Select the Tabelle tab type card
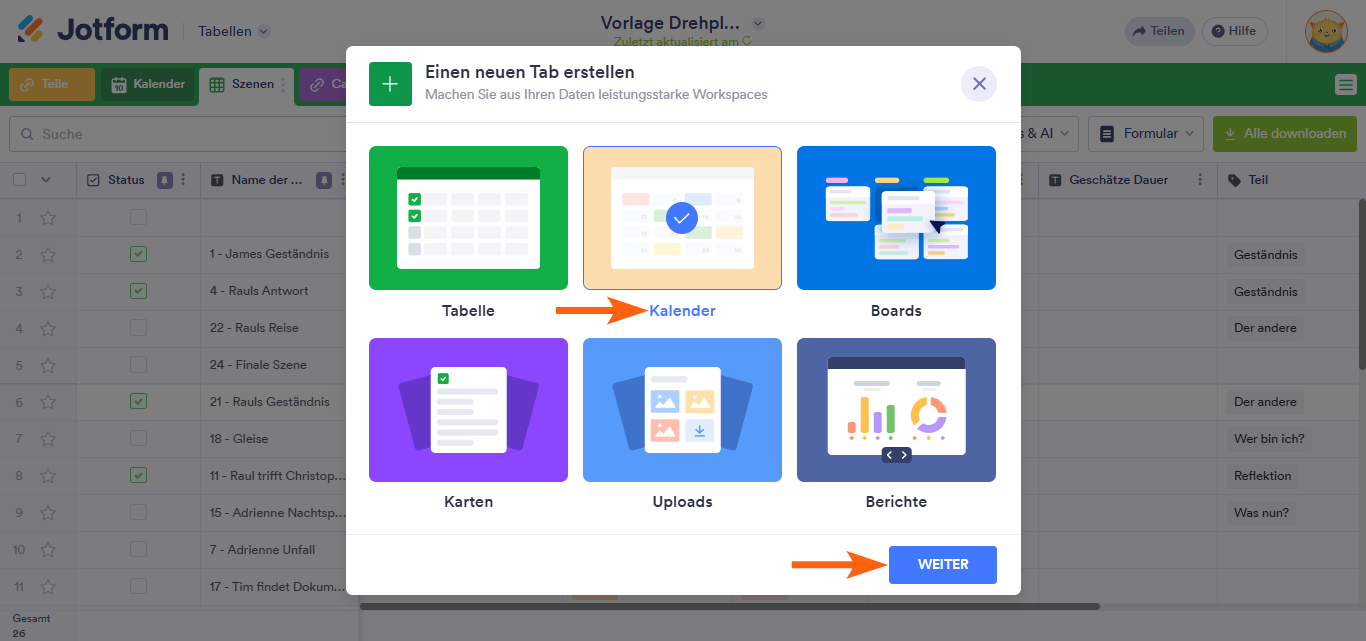The width and height of the screenshot is (1366, 641). pos(468,218)
